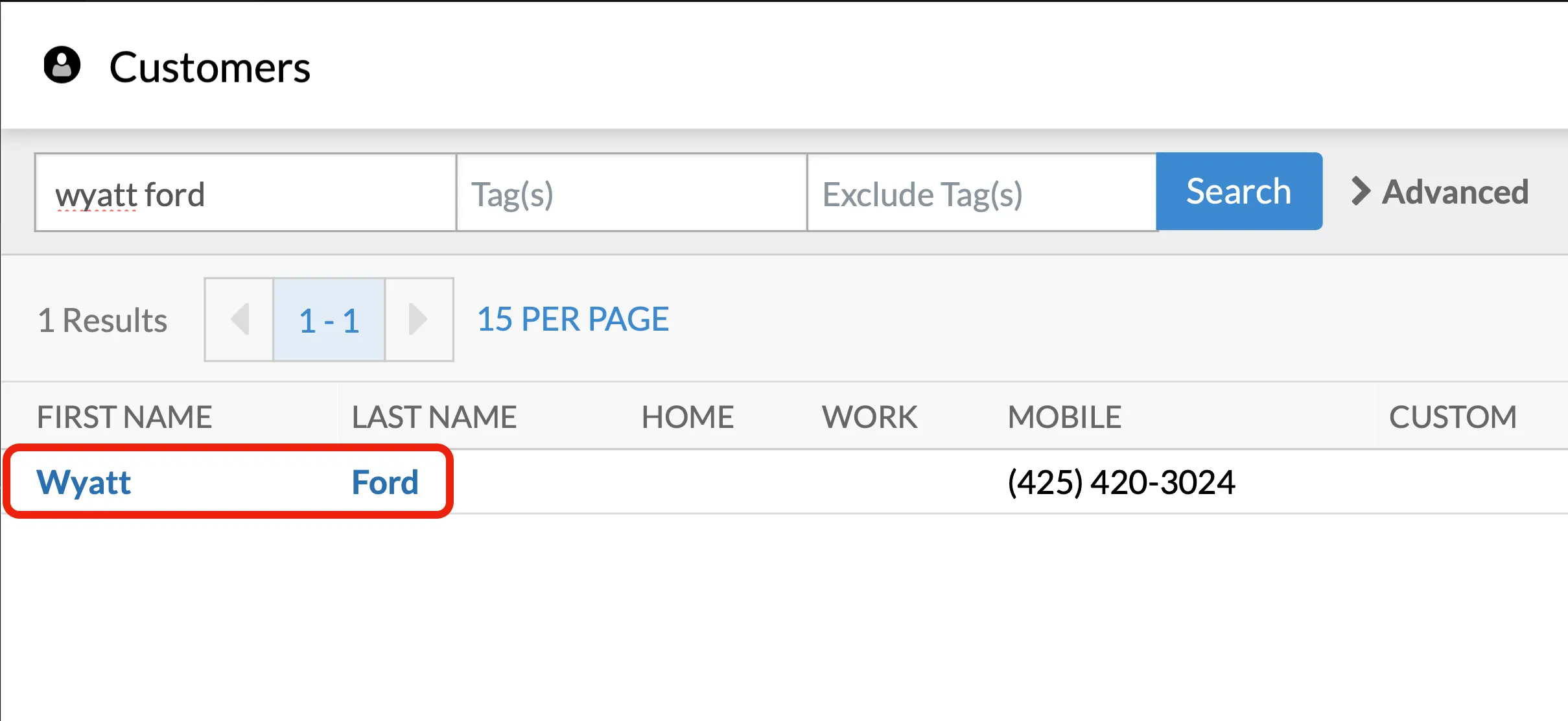
Task: Click the 1 Results count text
Action: (102, 320)
